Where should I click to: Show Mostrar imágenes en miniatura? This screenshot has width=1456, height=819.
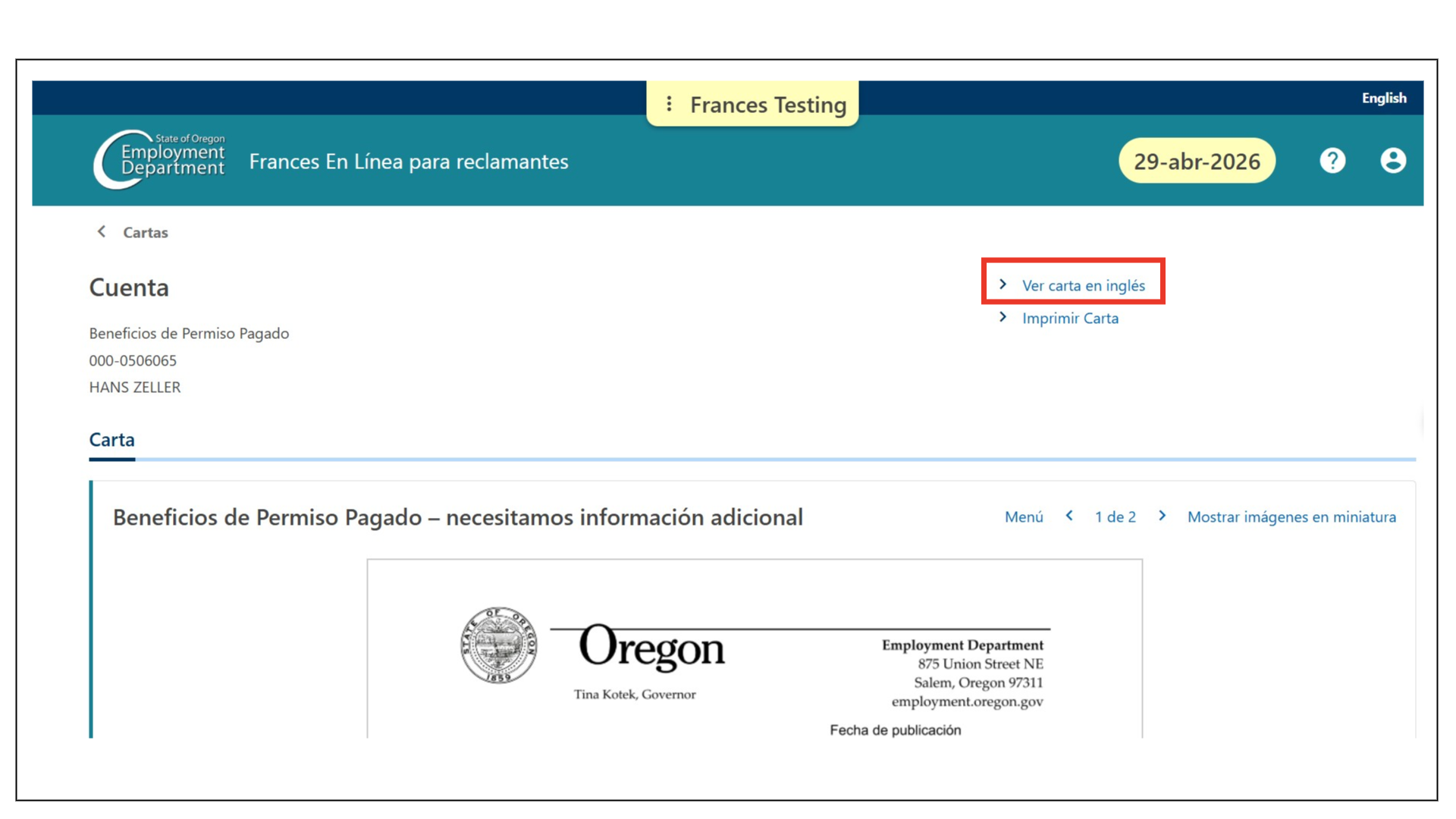[1291, 516]
